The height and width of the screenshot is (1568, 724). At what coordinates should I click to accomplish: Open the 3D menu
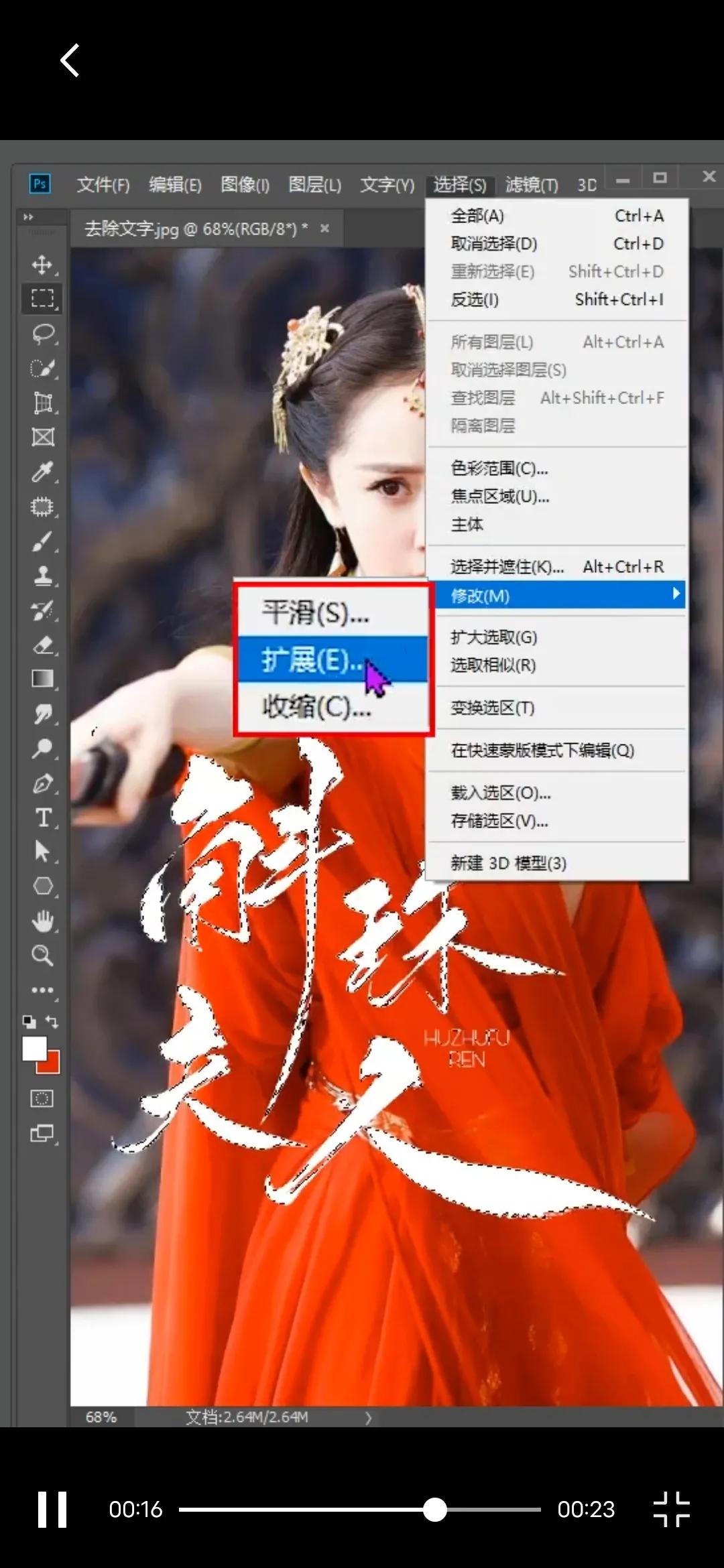point(587,184)
